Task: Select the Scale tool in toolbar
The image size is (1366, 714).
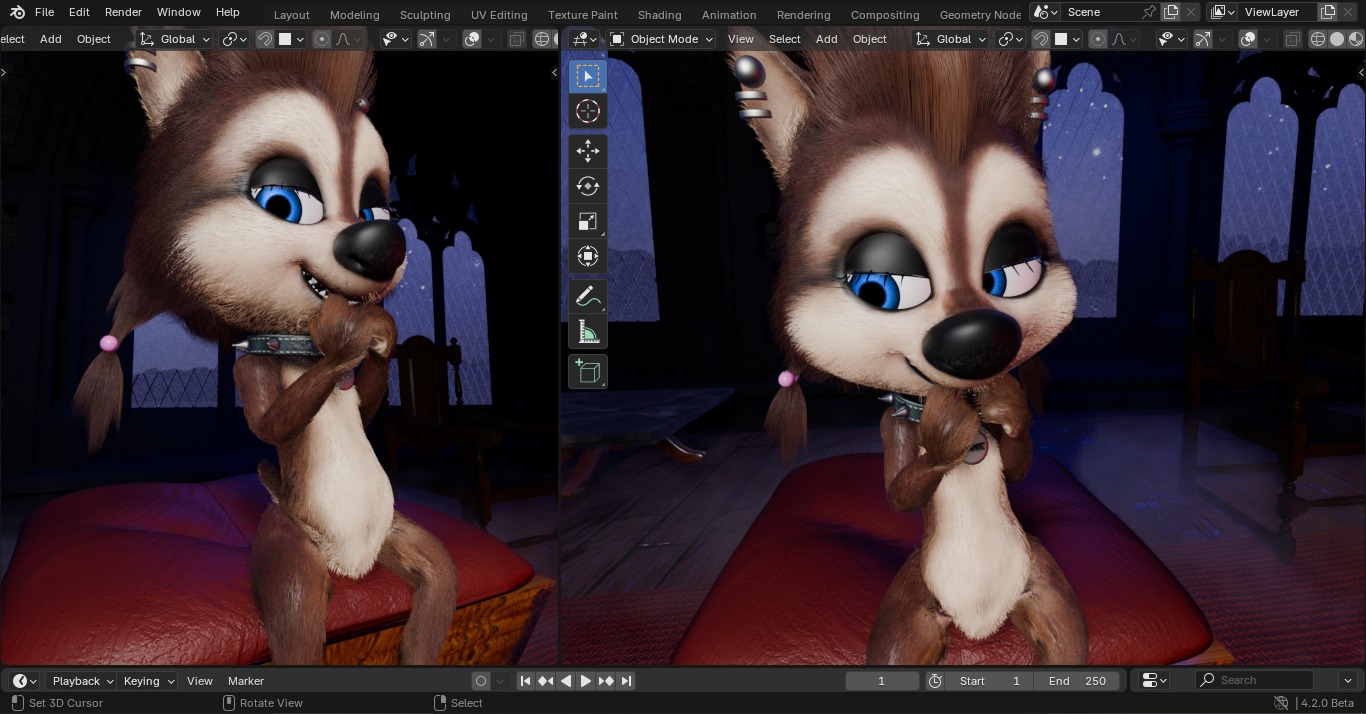Action: pos(588,221)
